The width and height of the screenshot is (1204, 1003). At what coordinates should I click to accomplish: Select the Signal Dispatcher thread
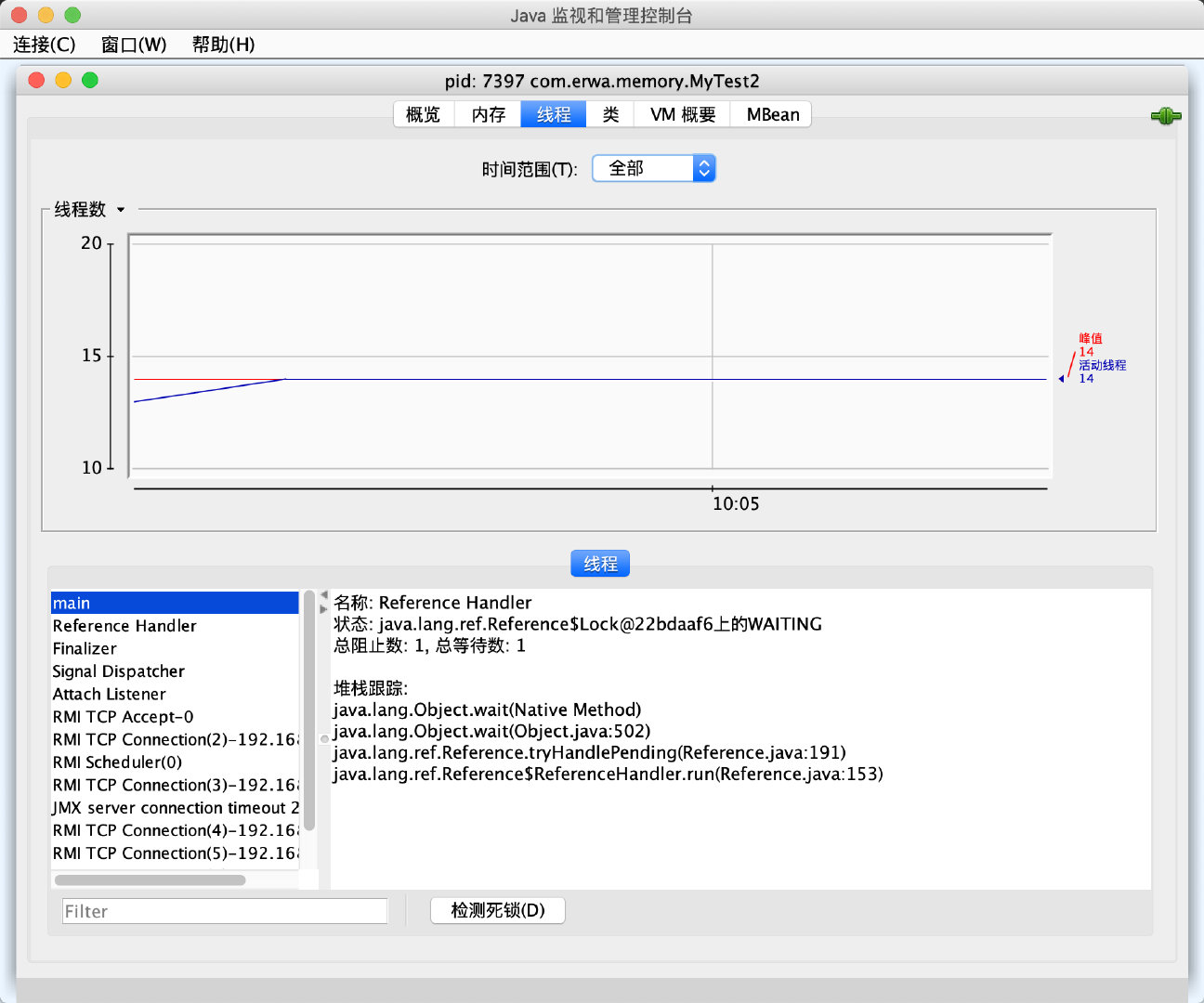tap(175, 671)
